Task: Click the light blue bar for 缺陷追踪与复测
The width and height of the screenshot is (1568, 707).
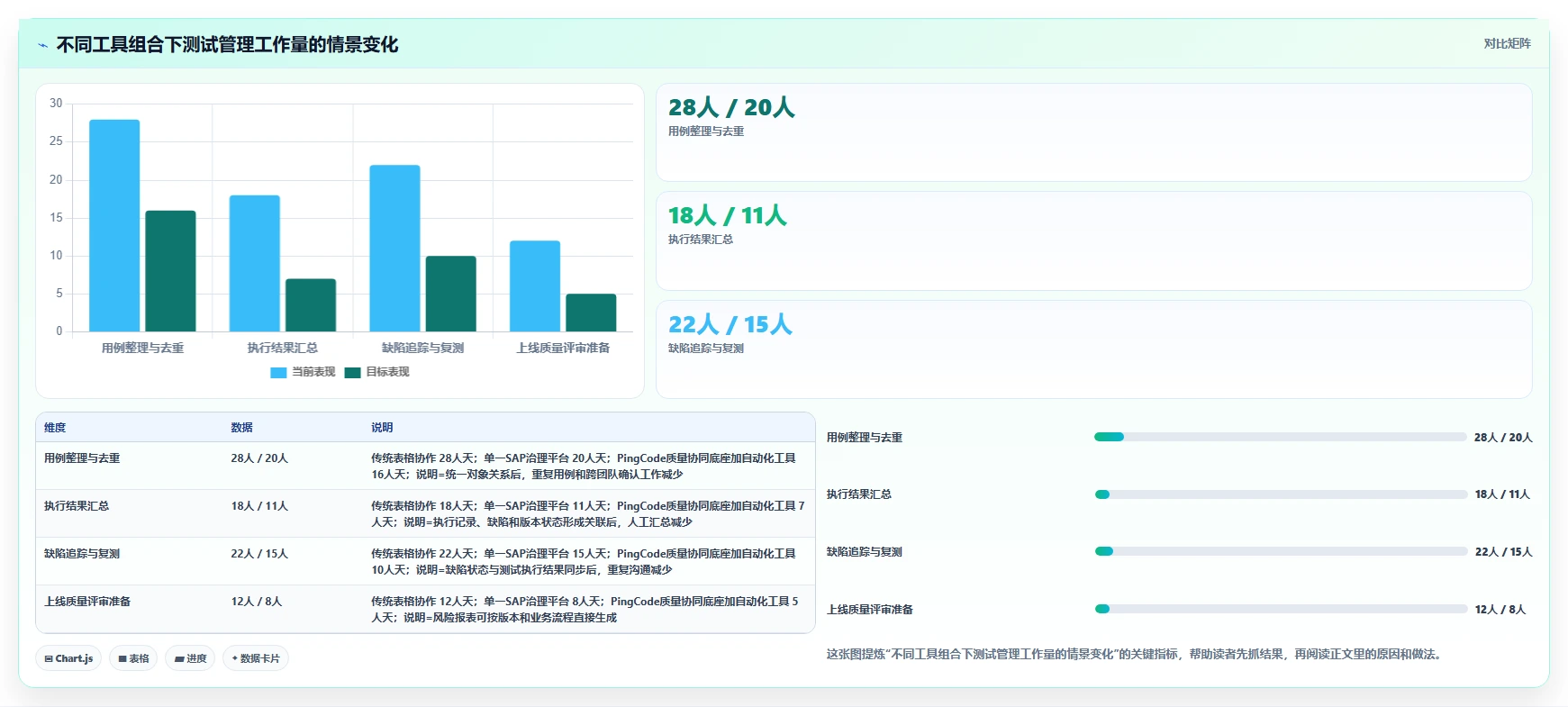Action: coord(394,248)
